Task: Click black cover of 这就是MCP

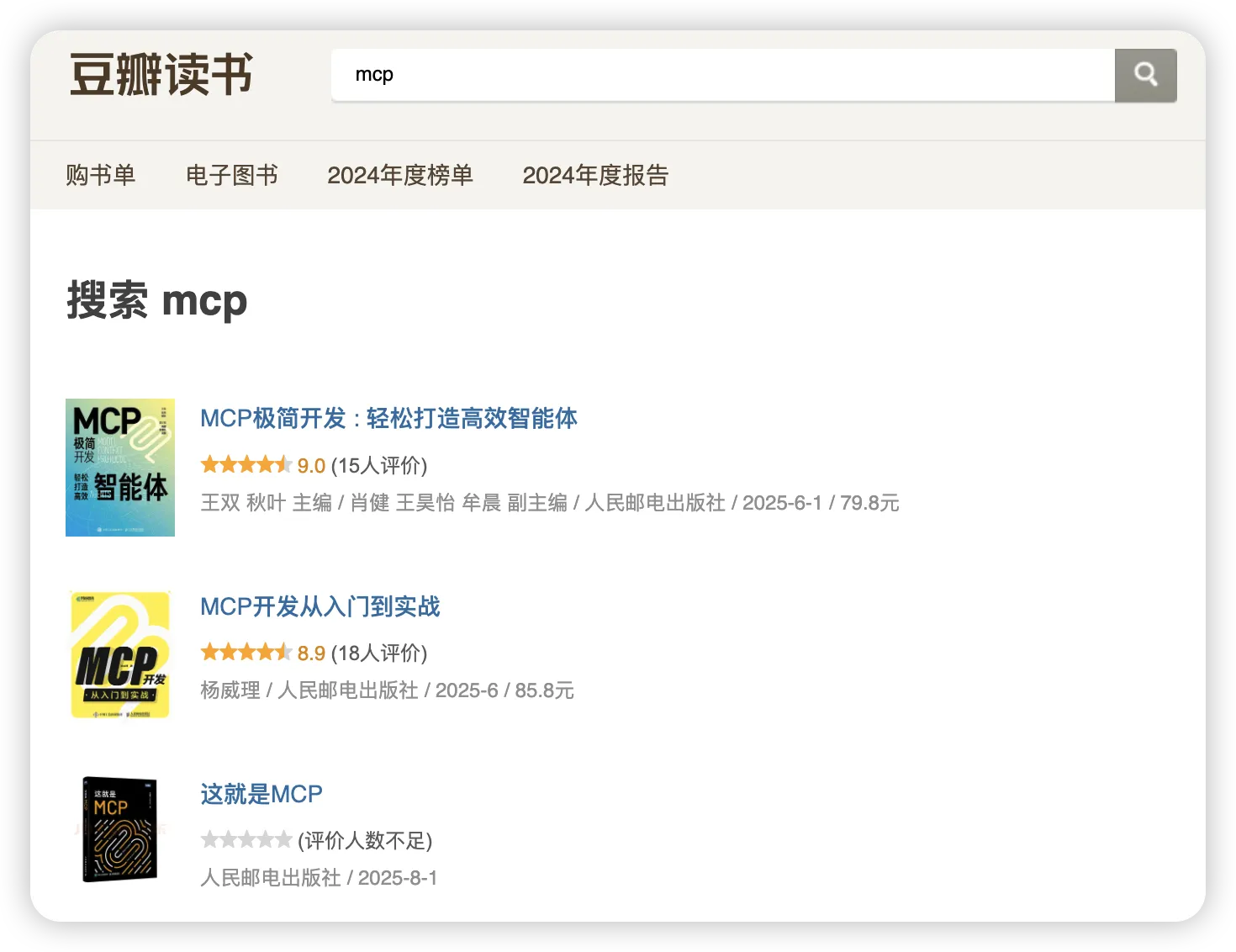Action: 120,829
